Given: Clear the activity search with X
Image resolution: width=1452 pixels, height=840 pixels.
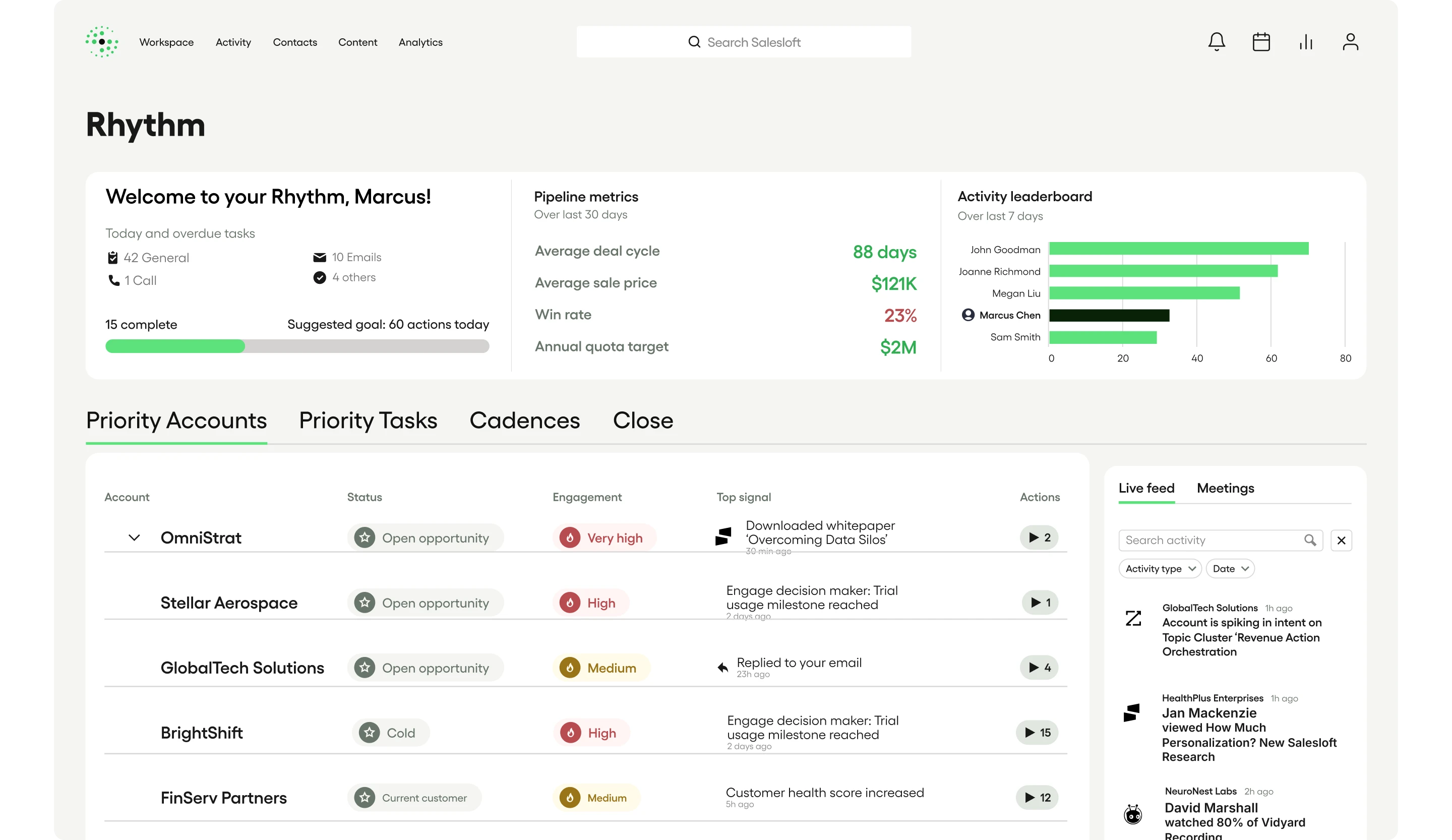Looking at the screenshot, I should click(x=1341, y=540).
